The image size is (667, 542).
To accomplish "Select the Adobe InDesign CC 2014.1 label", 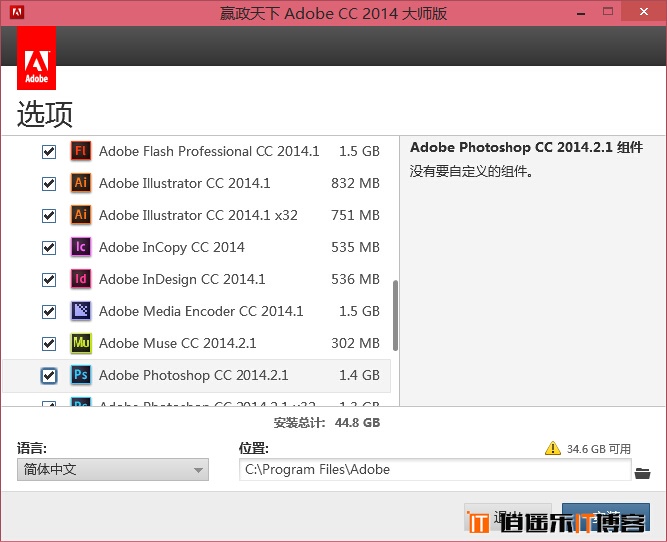I will click(x=182, y=280).
